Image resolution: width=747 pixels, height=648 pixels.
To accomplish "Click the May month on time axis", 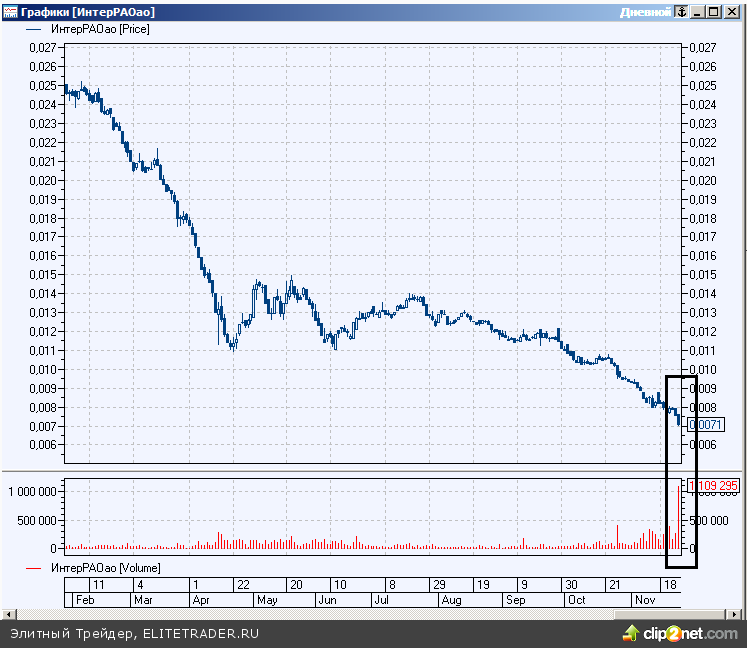I will point(267,600).
